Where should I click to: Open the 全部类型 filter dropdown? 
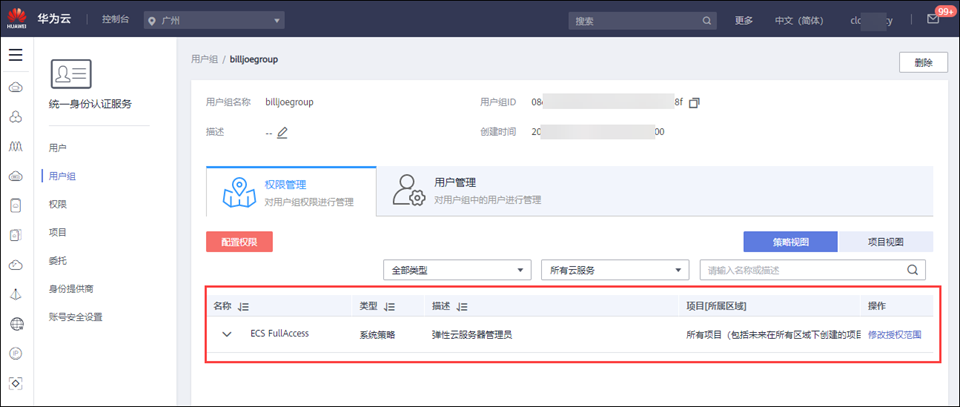[457, 270]
